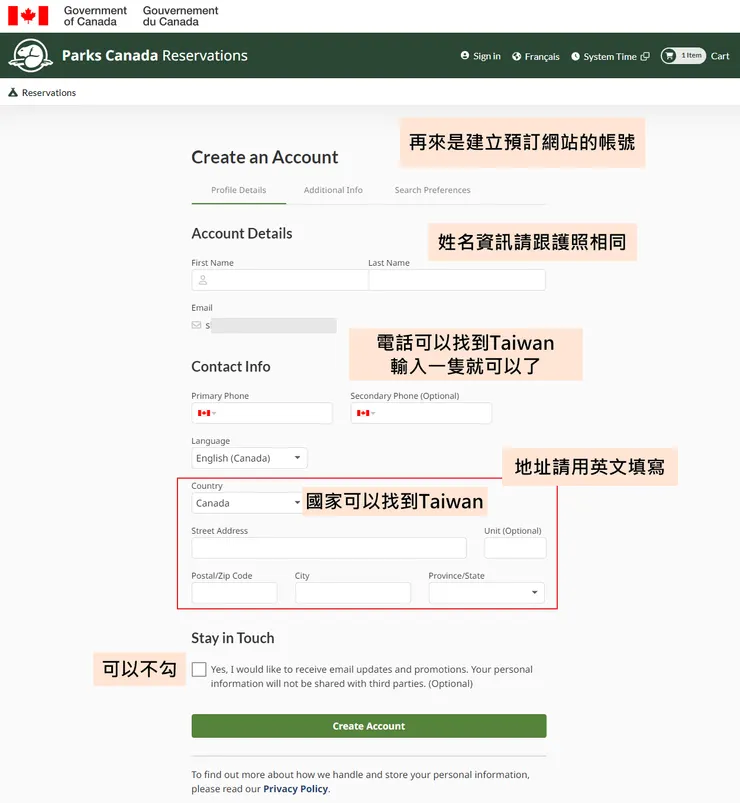Switch to the Search Preferences tab
The image size is (740, 803).
(x=432, y=190)
